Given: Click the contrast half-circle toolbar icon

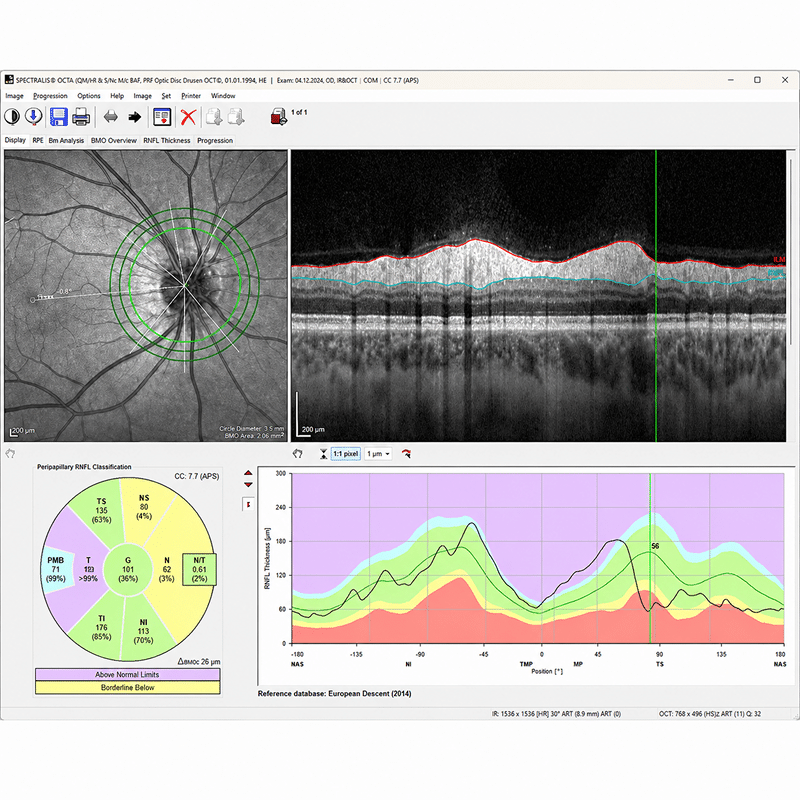Looking at the screenshot, I should (12, 117).
